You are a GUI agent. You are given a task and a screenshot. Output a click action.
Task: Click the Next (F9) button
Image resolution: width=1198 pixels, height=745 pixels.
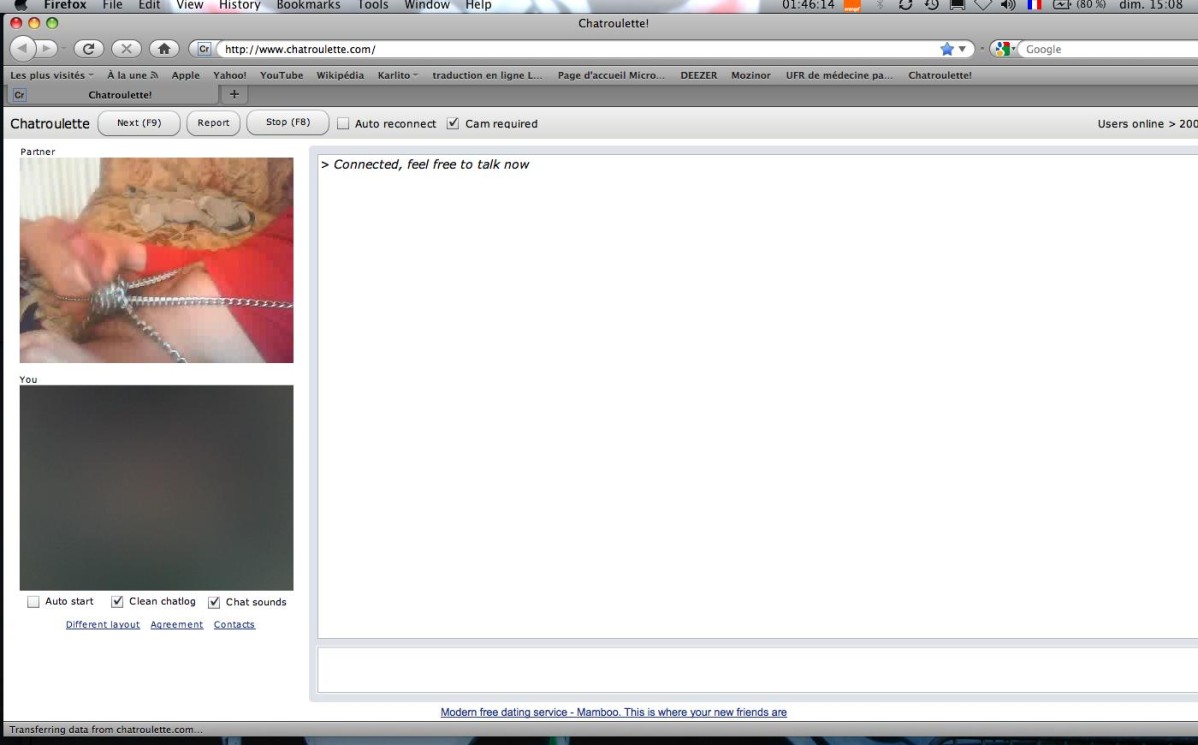[x=139, y=123]
